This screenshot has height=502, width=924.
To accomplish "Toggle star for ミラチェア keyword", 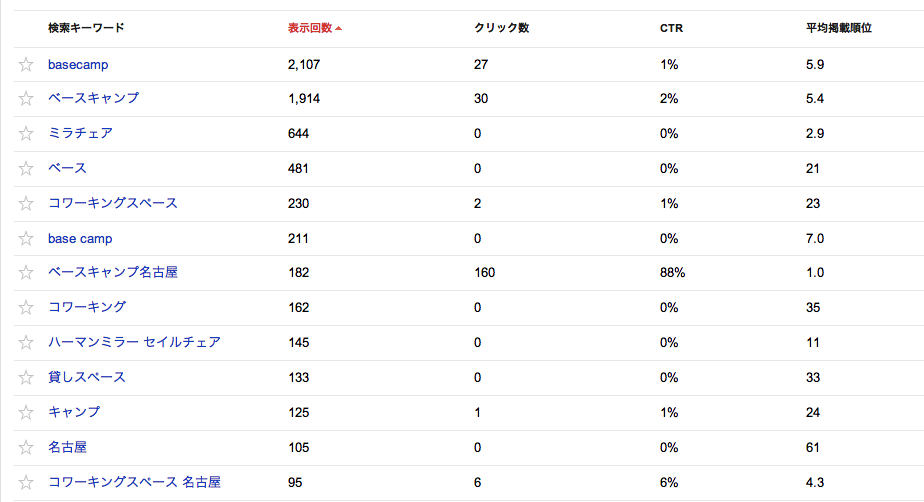I will click(26, 134).
